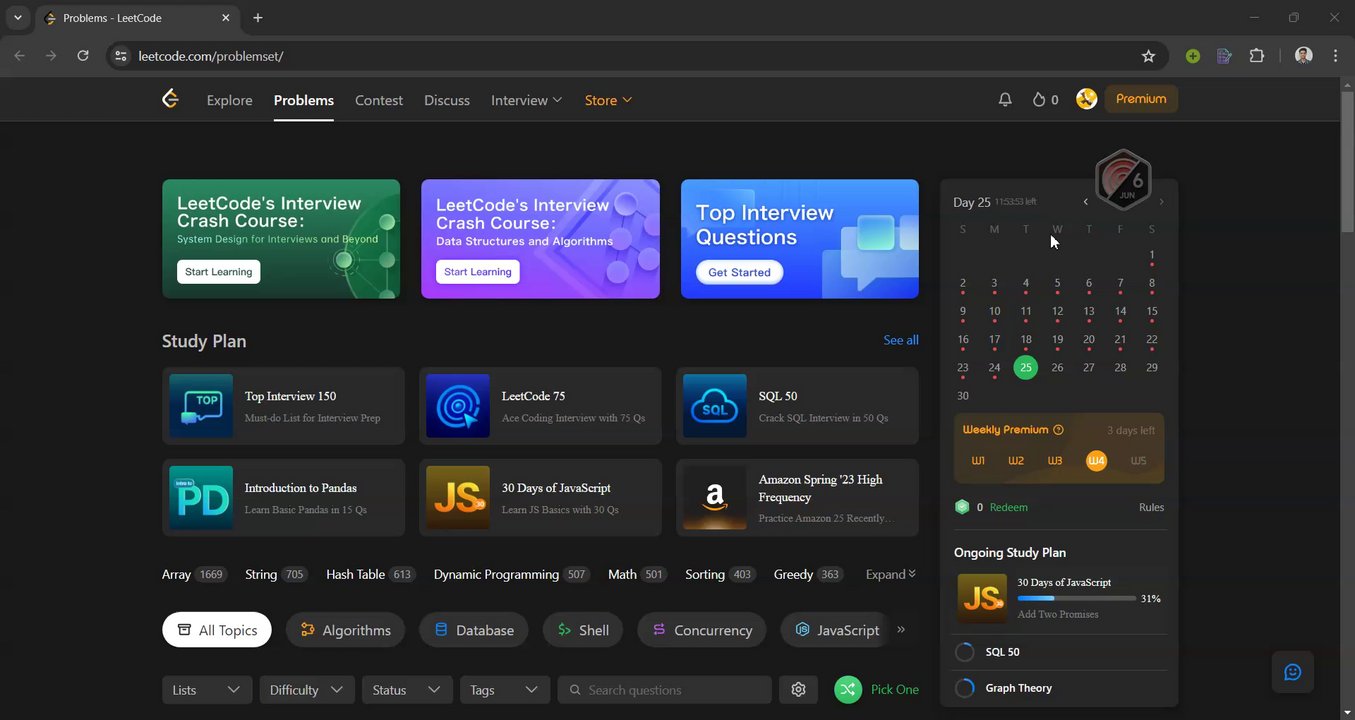Click the Search questions field
Viewport: 1355px width, 720px height.
point(665,689)
